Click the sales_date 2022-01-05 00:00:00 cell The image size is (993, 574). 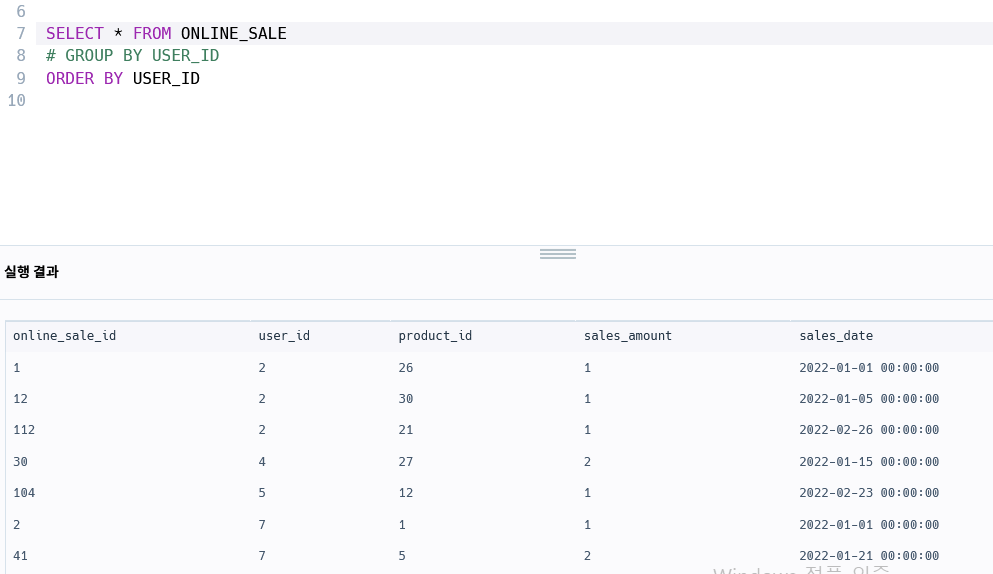click(x=869, y=399)
